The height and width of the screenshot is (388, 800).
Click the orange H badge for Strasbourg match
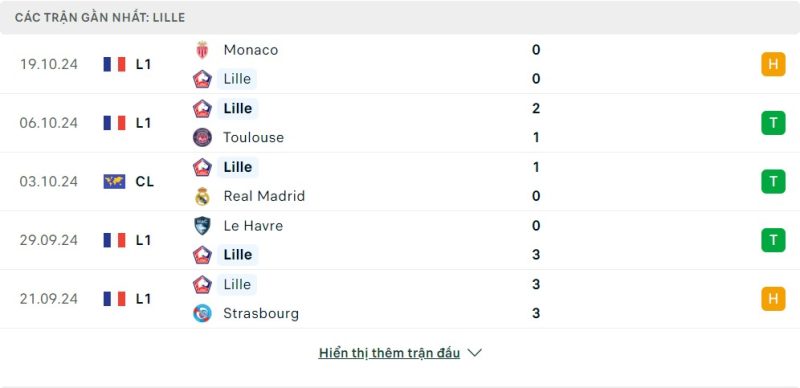773,299
